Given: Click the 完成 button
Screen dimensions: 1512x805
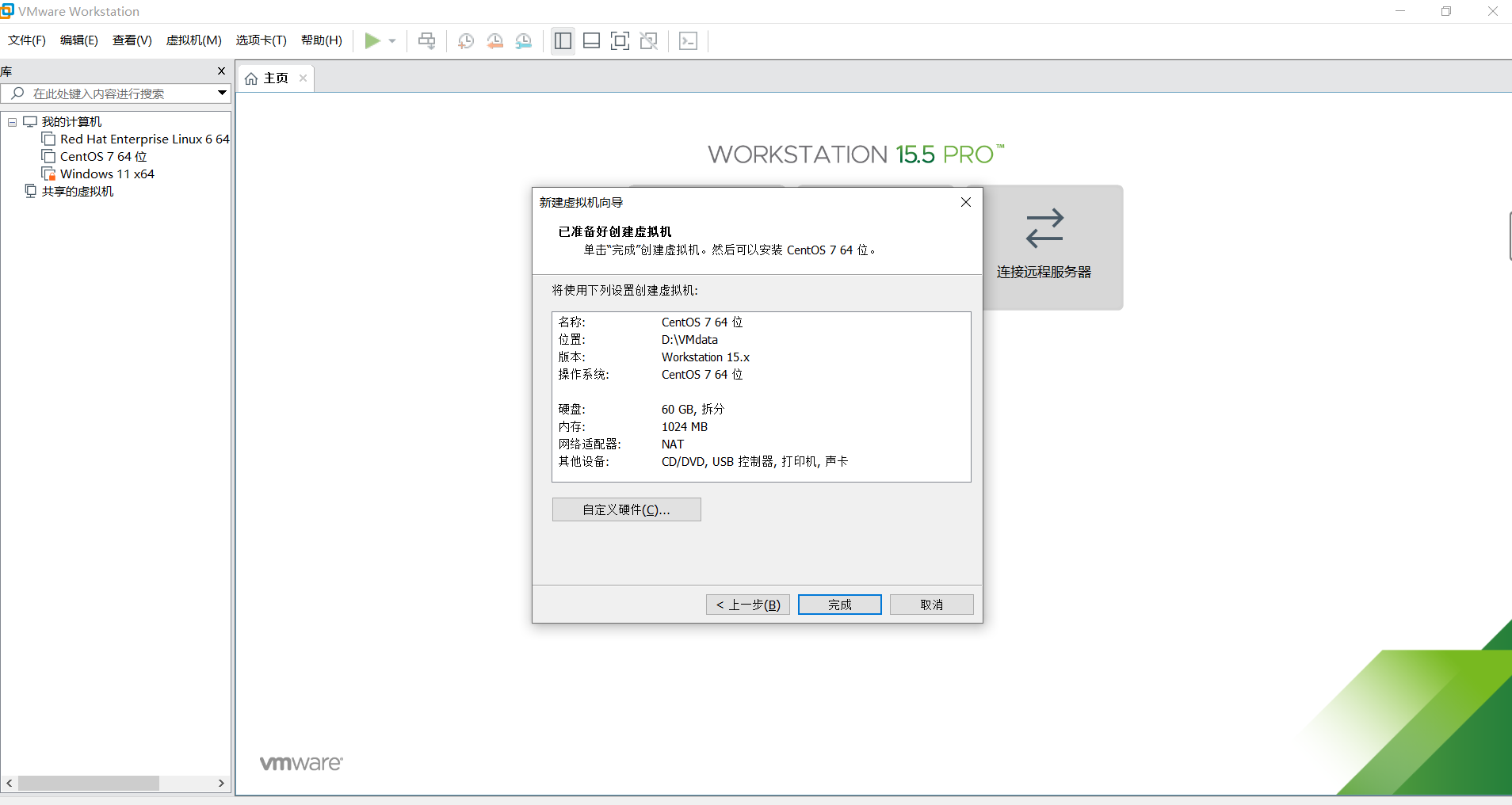Looking at the screenshot, I should tap(840, 605).
